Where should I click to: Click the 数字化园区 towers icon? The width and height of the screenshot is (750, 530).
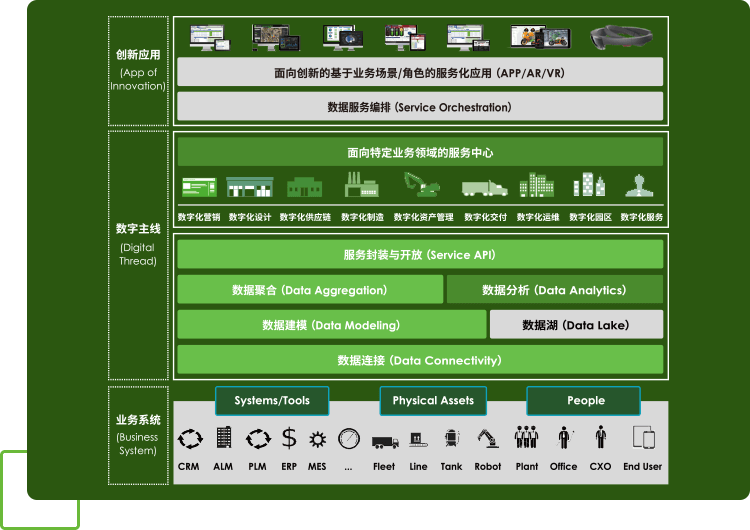click(x=589, y=185)
